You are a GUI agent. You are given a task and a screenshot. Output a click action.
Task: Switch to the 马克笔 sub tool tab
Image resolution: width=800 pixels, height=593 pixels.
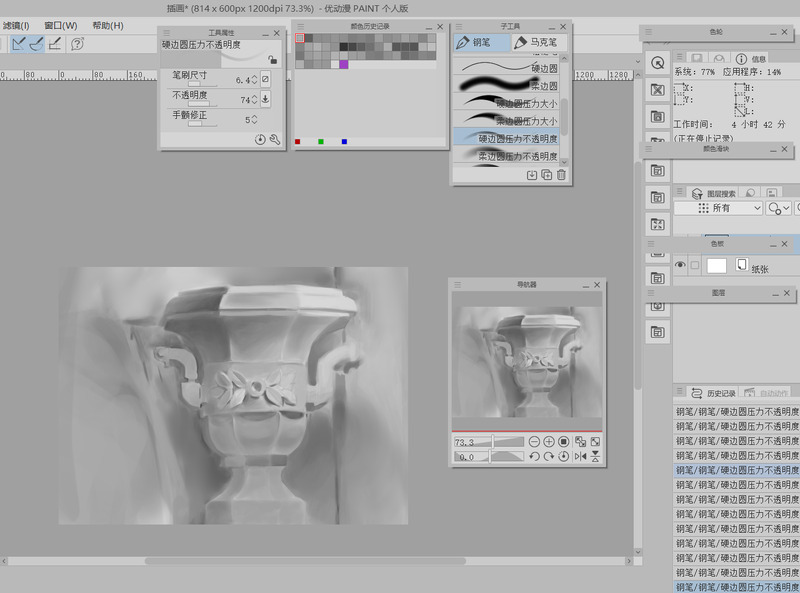(x=540, y=42)
